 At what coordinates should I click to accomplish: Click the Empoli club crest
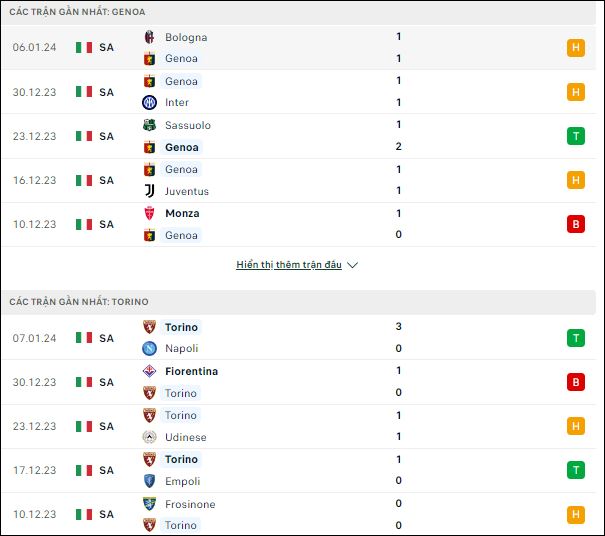149,481
